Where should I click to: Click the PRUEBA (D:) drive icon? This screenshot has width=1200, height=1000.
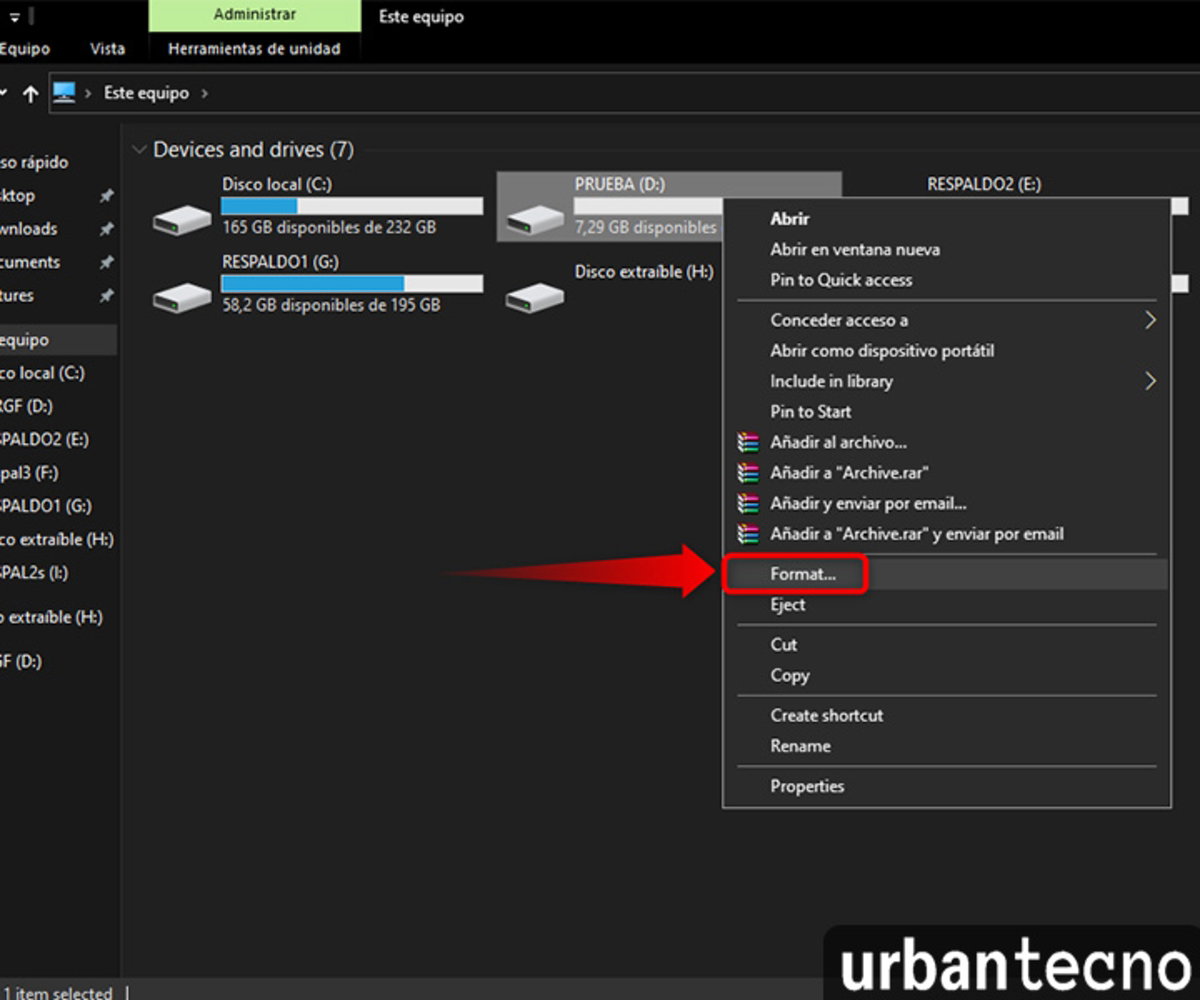tap(534, 218)
